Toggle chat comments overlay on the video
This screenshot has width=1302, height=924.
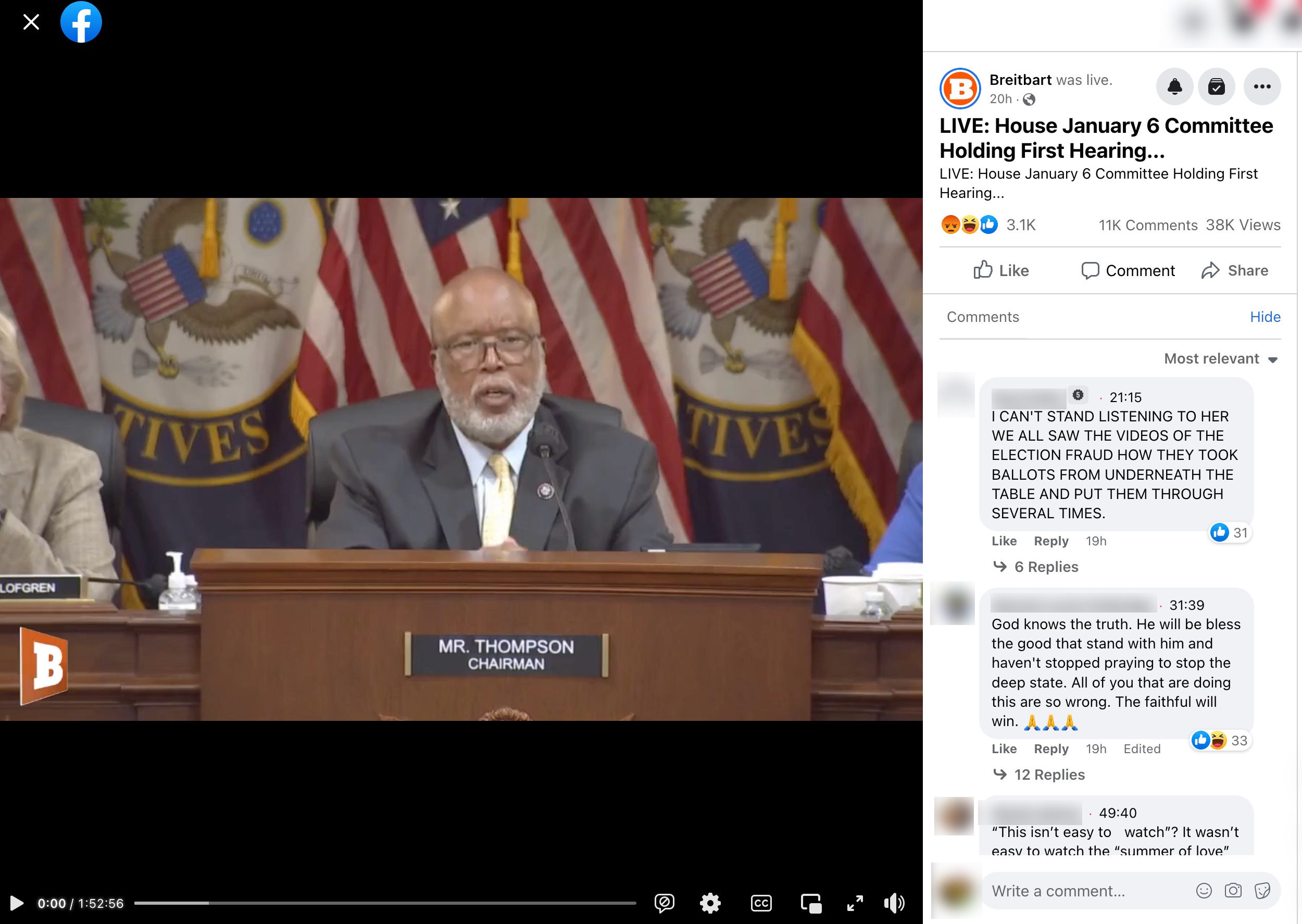(x=665, y=903)
